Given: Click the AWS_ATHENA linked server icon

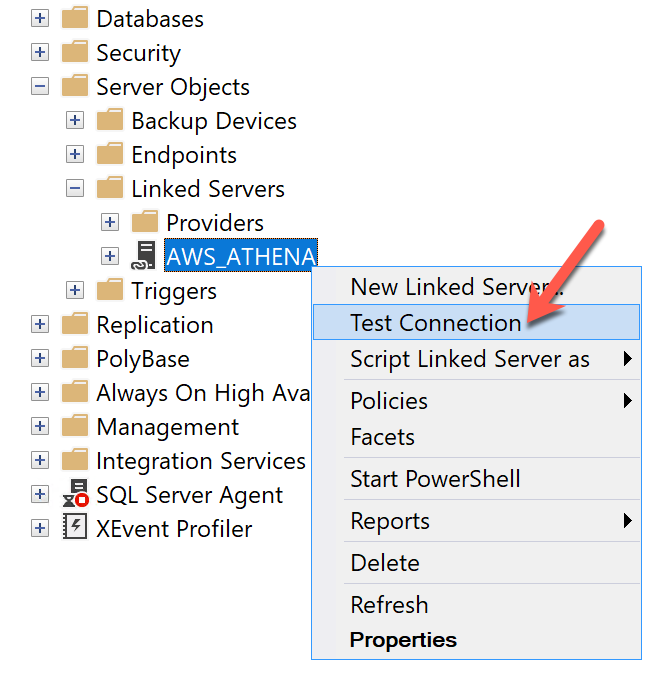Looking at the screenshot, I should point(144,256).
